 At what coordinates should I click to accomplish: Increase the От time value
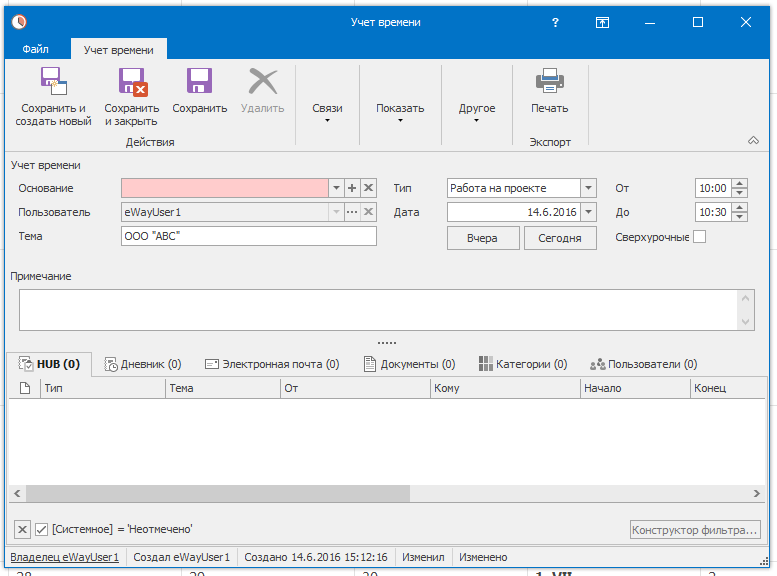[739, 183]
